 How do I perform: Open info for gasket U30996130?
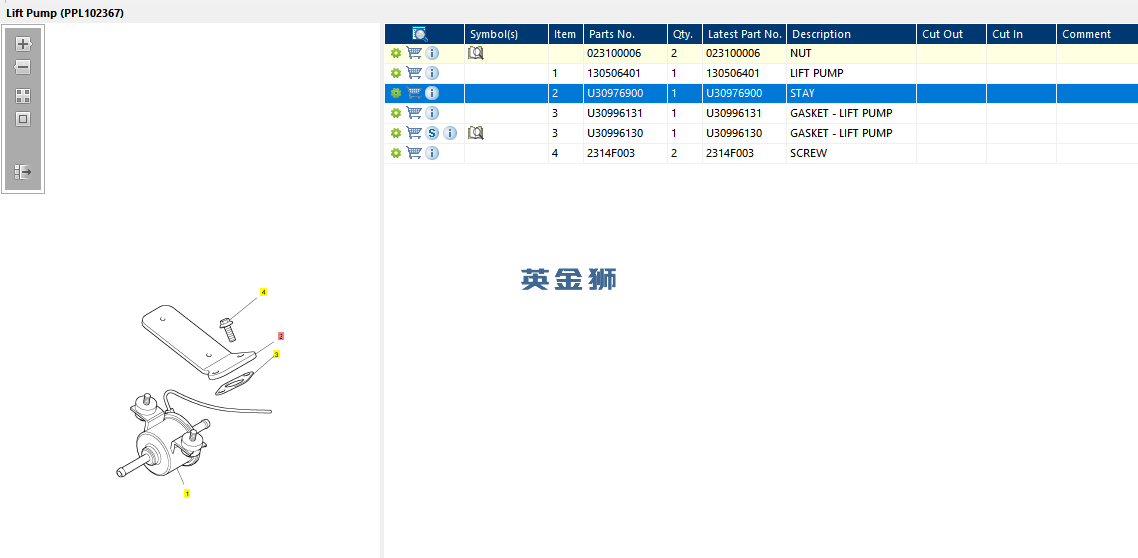pyautogui.click(x=450, y=134)
